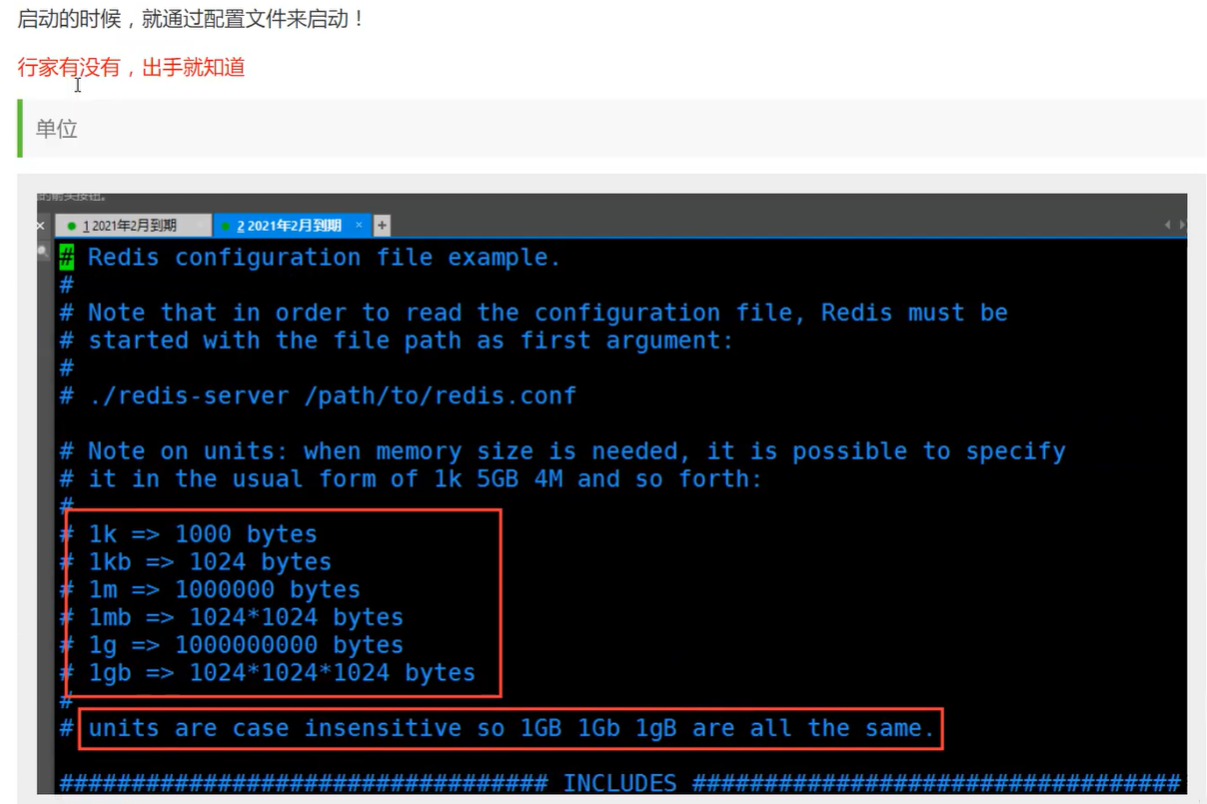Image resolution: width=1207 pixels, height=804 pixels.
Task: Click the "1m => 1000000 bytes" line
Action: 224,590
